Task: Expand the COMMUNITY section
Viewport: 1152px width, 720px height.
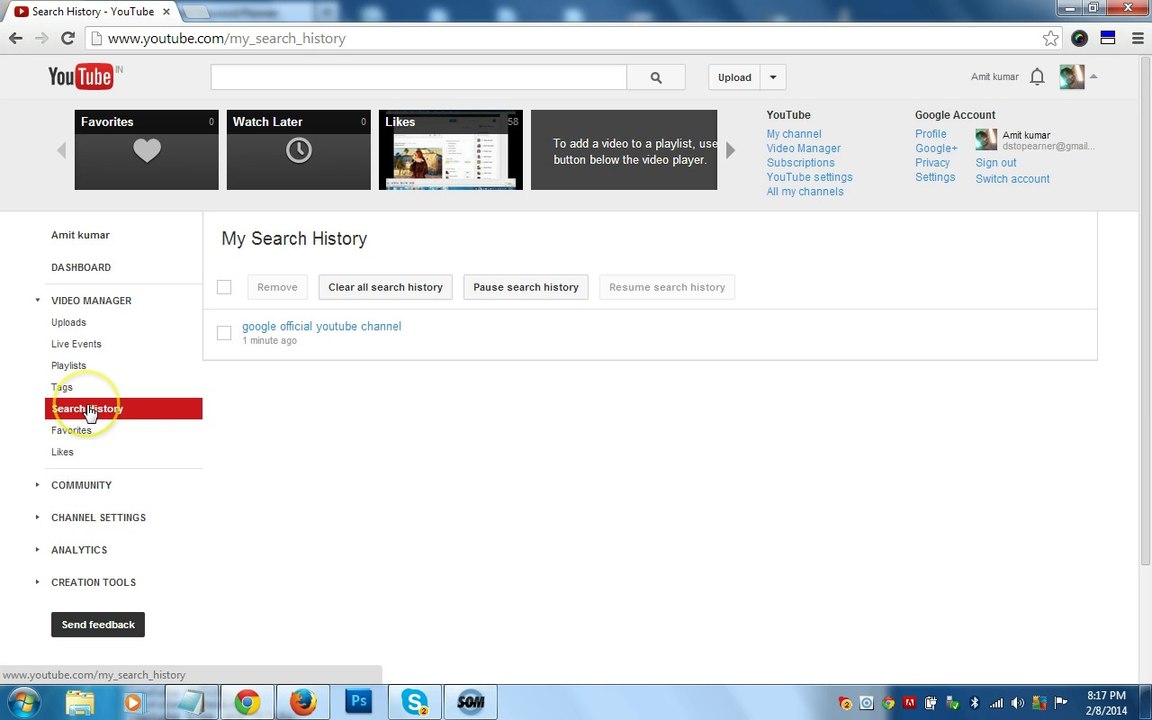Action: [37, 485]
